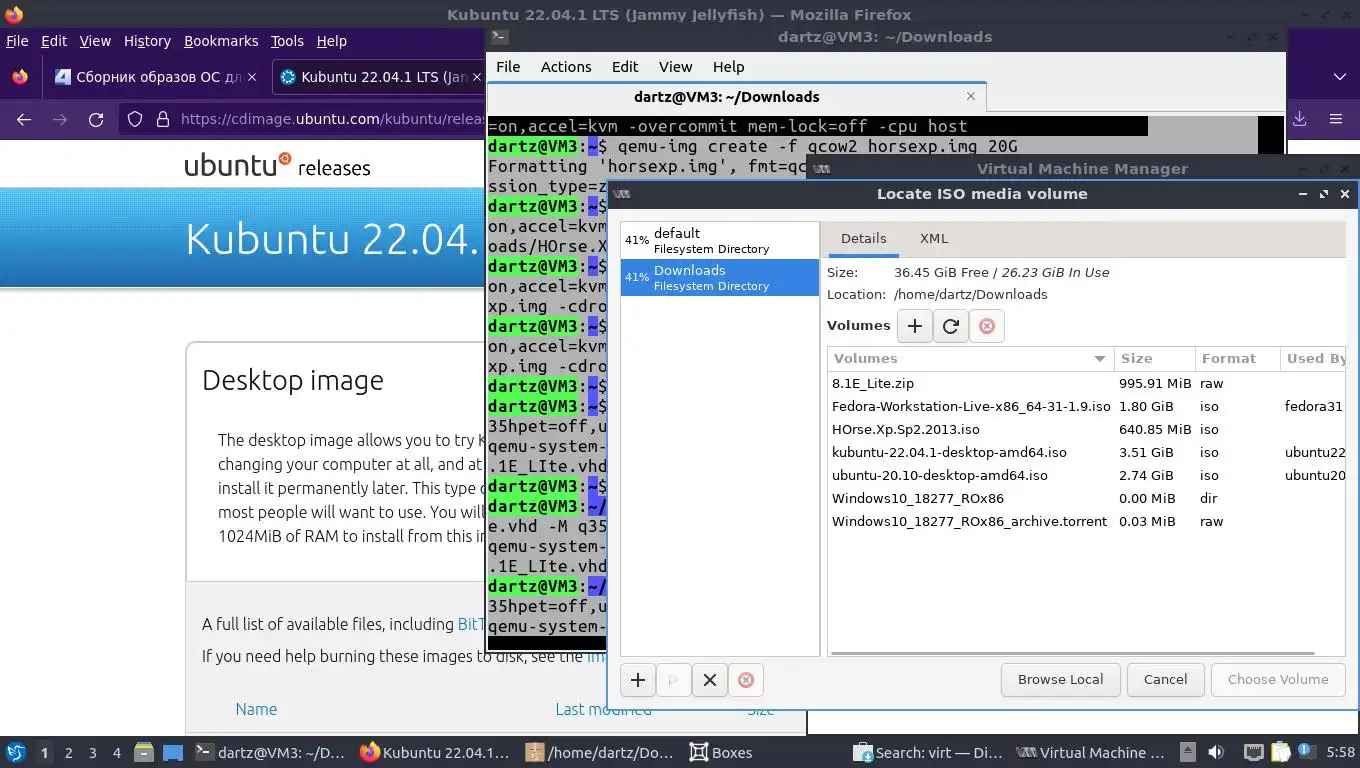Click the Firefox URL address field
The width and height of the screenshot is (1360, 768).
point(330,119)
